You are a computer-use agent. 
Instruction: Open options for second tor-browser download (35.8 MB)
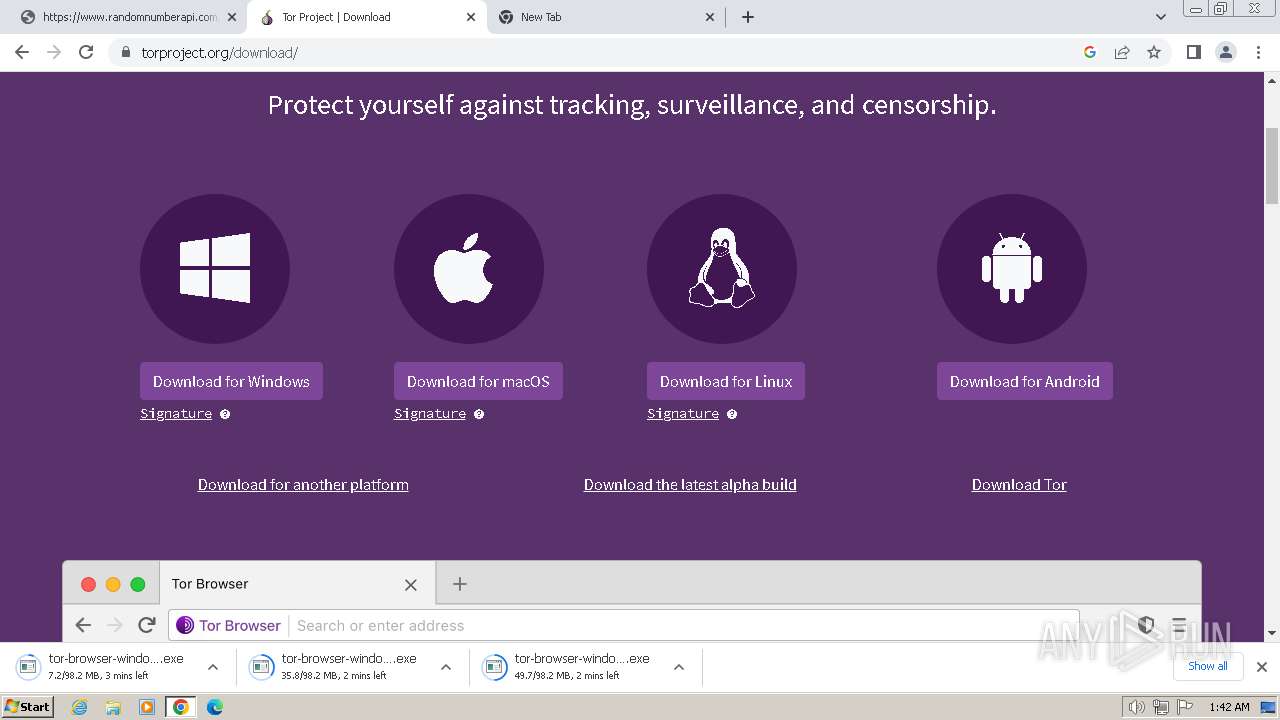pos(446,667)
